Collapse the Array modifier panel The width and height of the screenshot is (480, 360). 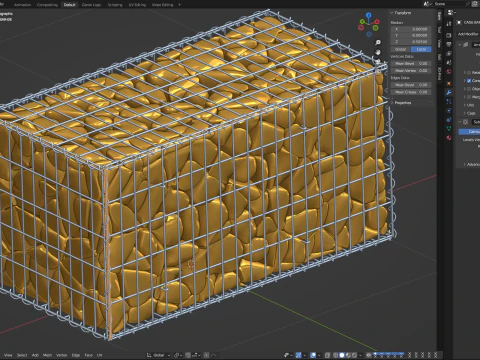pos(460,44)
